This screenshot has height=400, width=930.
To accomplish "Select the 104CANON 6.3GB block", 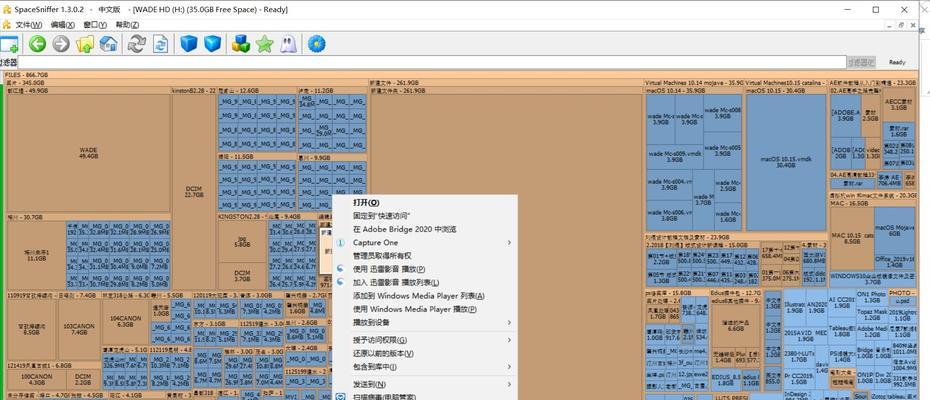I will (125, 321).
